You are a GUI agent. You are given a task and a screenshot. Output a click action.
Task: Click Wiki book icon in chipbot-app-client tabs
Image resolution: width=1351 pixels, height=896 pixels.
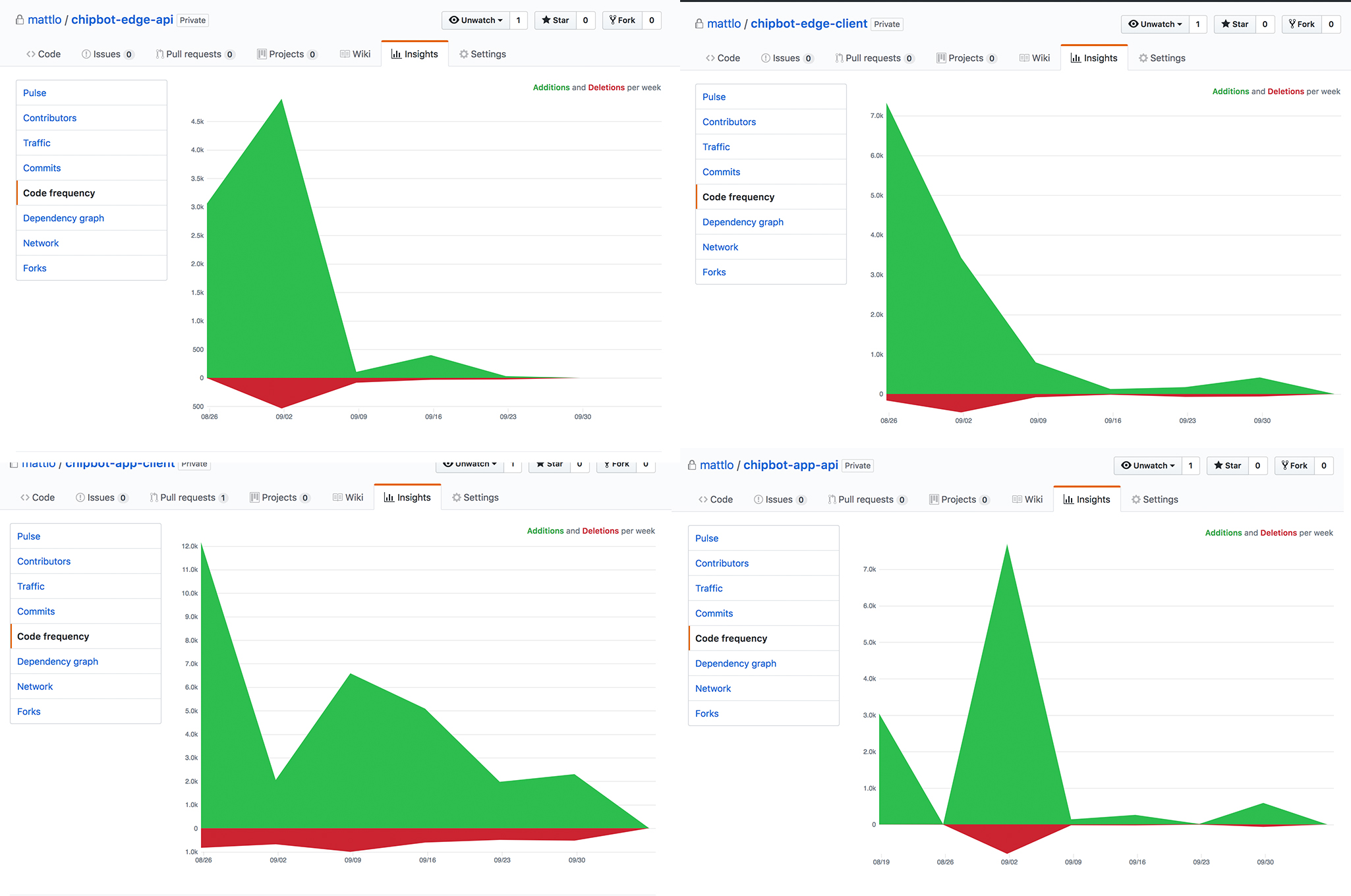coord(337,497)
